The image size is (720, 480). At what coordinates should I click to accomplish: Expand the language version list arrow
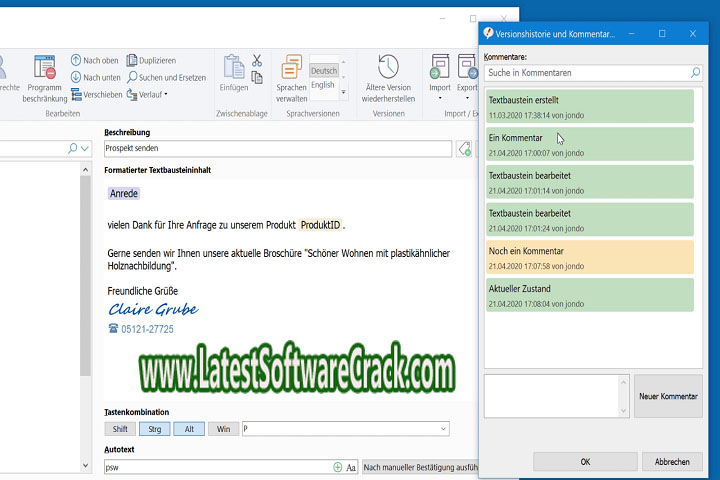[343, 92]
